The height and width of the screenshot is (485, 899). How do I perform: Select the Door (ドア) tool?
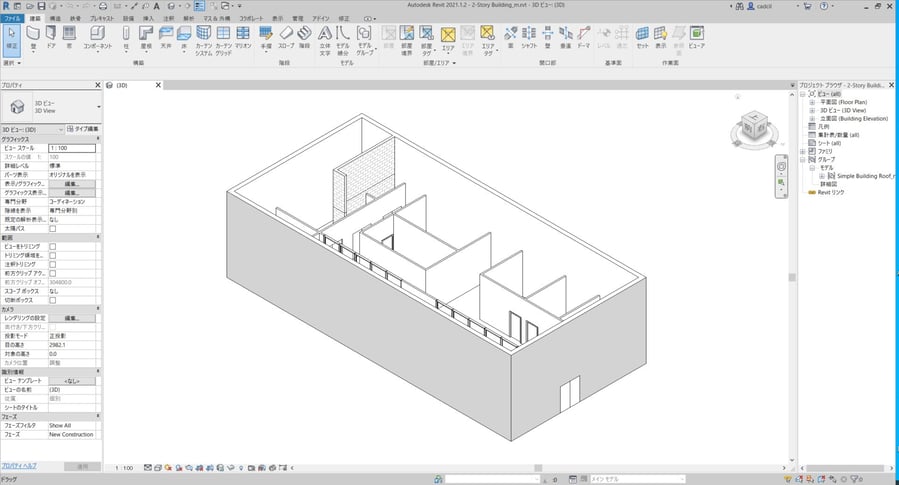coord(51,38)
